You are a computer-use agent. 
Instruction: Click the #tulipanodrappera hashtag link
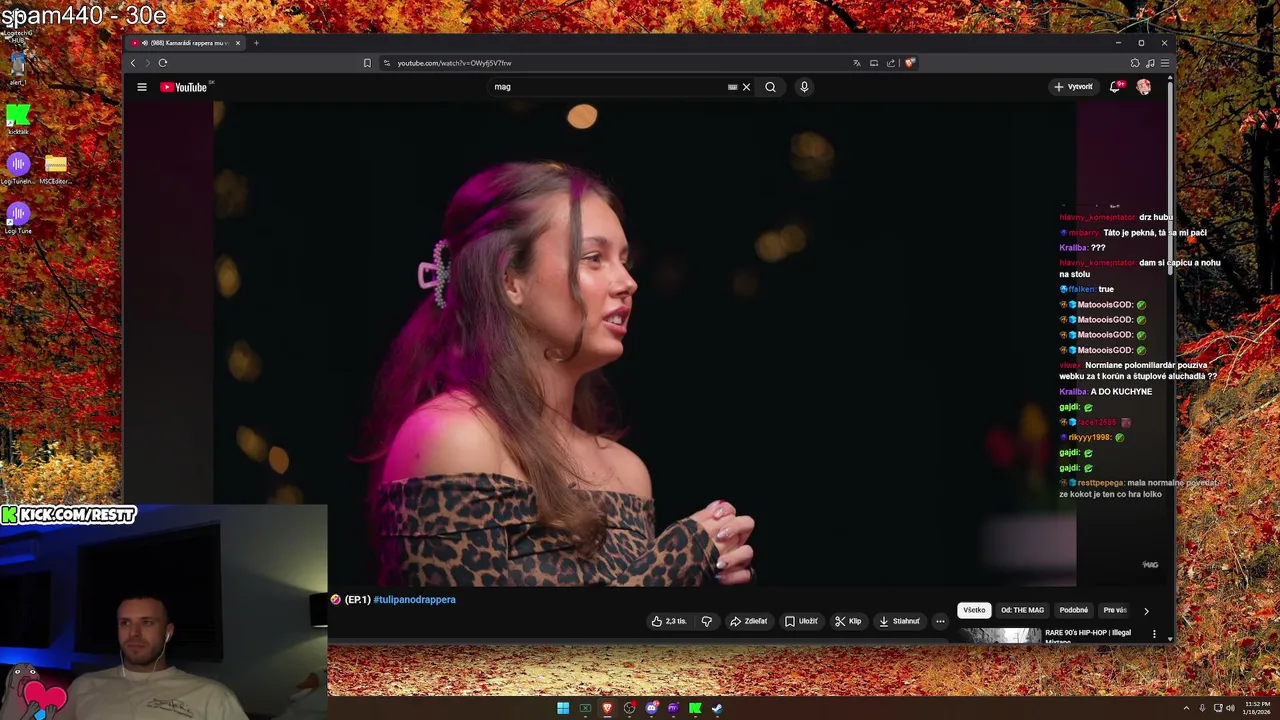tap(414, 599)
